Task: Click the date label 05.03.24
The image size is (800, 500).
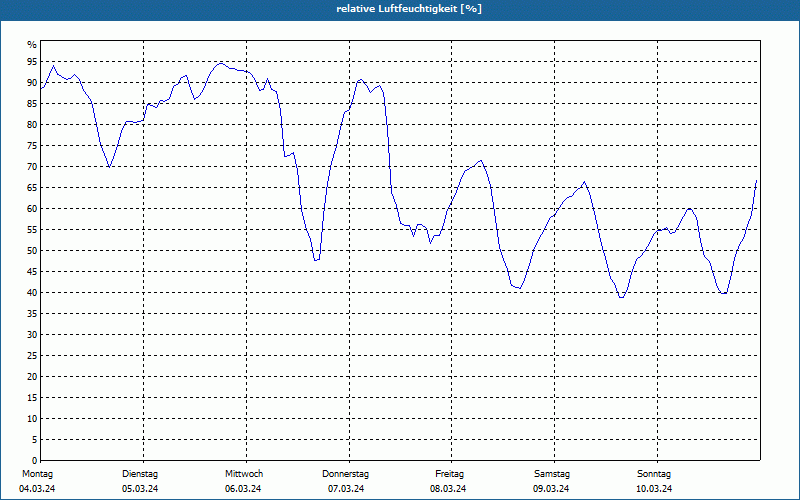Action: (x=140, y=489)
